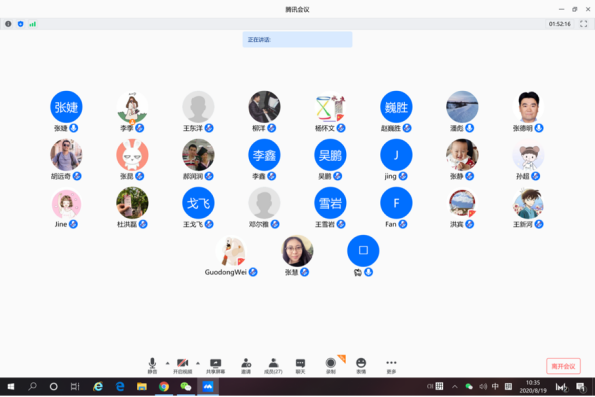Open the members (27) list
This screenshot has width=595, height=397.
(x=273, y=365)
